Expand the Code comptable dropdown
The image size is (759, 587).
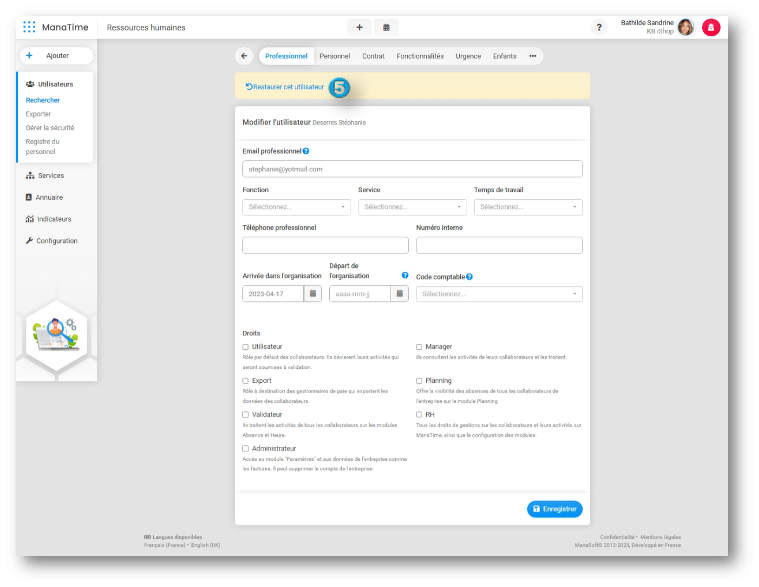[x=499, y=294]
